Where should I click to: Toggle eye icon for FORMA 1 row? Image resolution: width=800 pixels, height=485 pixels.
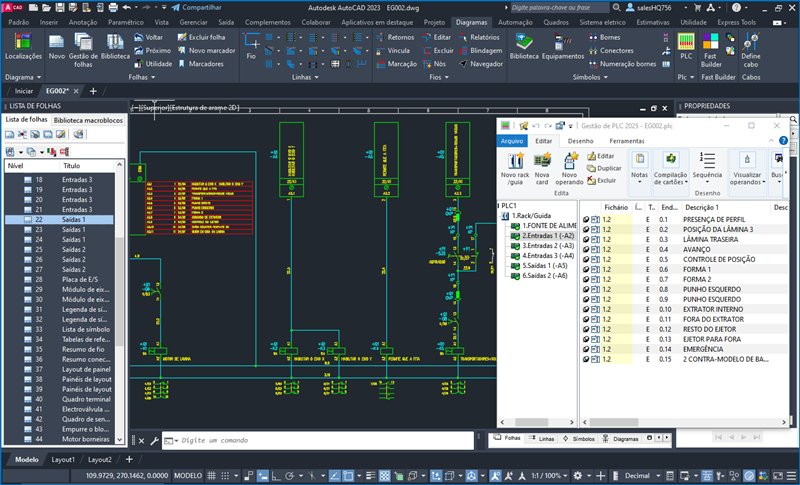point(586,269)
